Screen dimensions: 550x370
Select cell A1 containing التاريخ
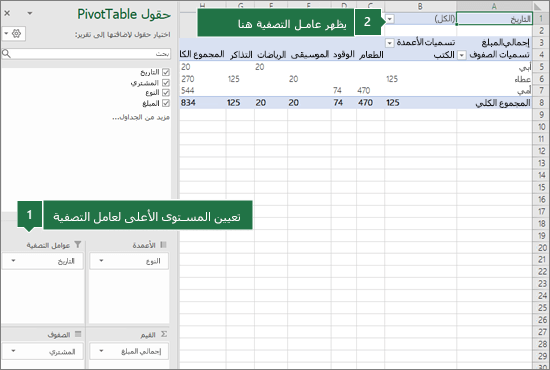pyautogui.click(x=494, y=19)
